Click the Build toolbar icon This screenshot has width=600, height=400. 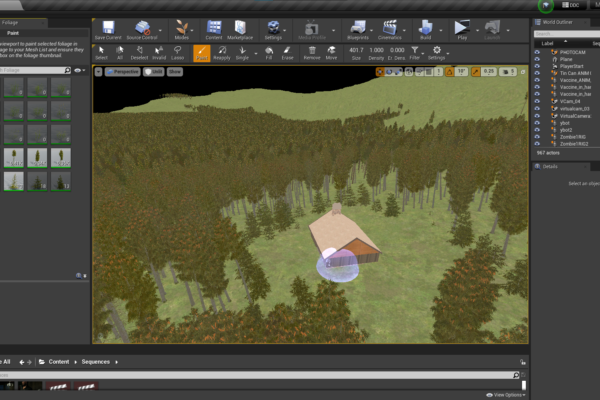click(425, 30)
